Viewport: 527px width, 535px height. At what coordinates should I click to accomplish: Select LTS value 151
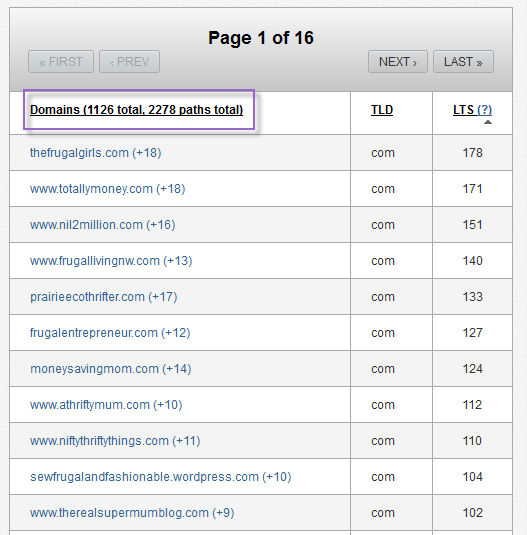coord(472,225)
